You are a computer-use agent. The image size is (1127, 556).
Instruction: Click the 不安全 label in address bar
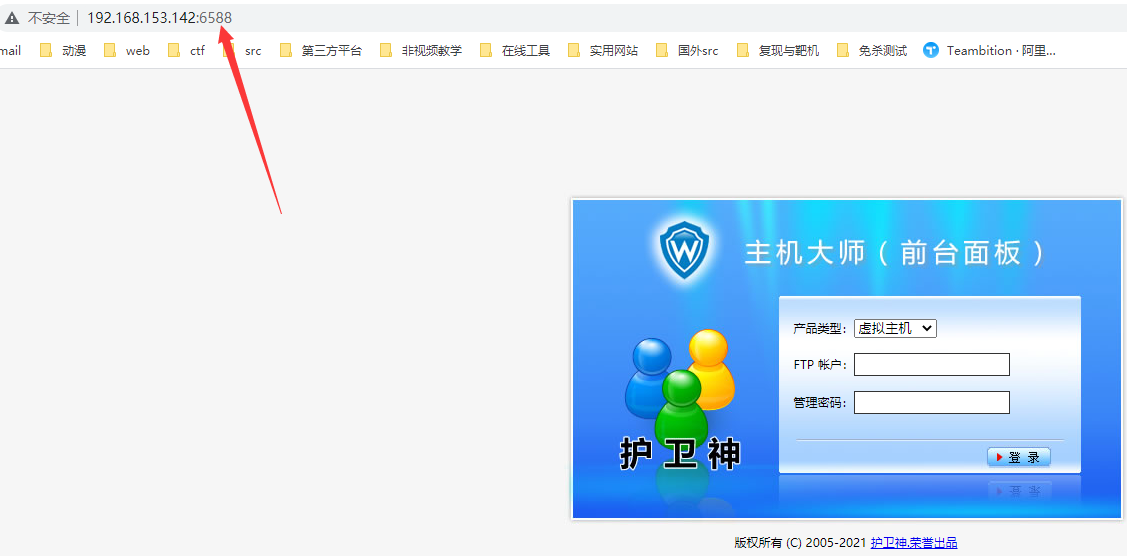click(49, 18)
